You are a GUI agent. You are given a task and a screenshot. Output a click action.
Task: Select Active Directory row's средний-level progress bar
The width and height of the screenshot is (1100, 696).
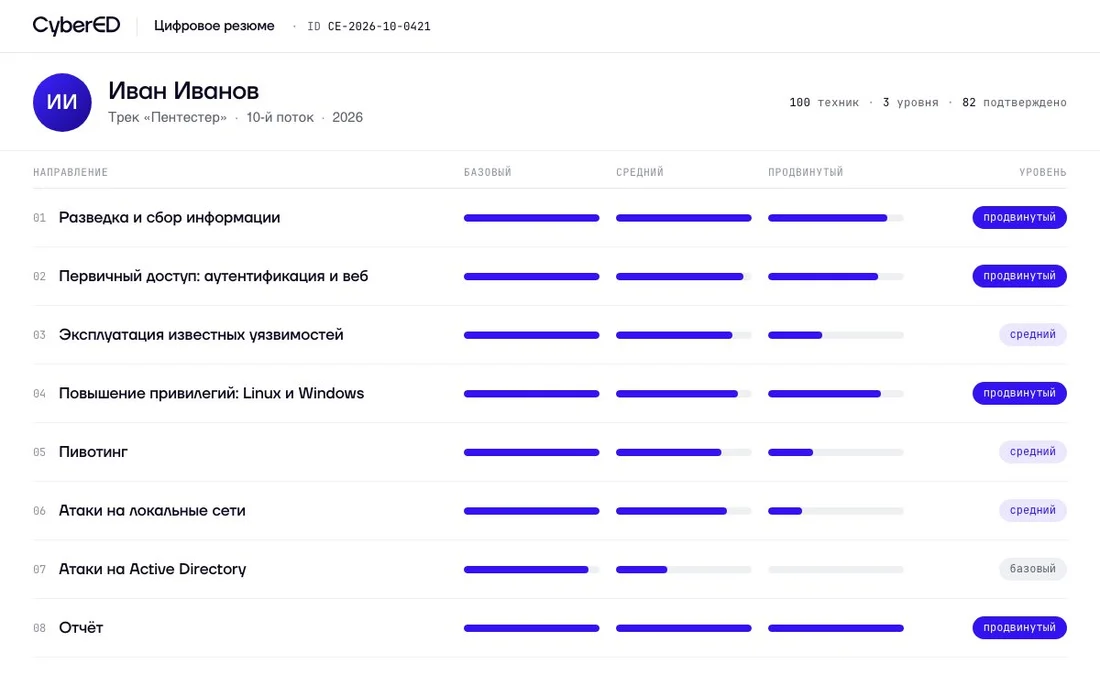click(683, 570)
